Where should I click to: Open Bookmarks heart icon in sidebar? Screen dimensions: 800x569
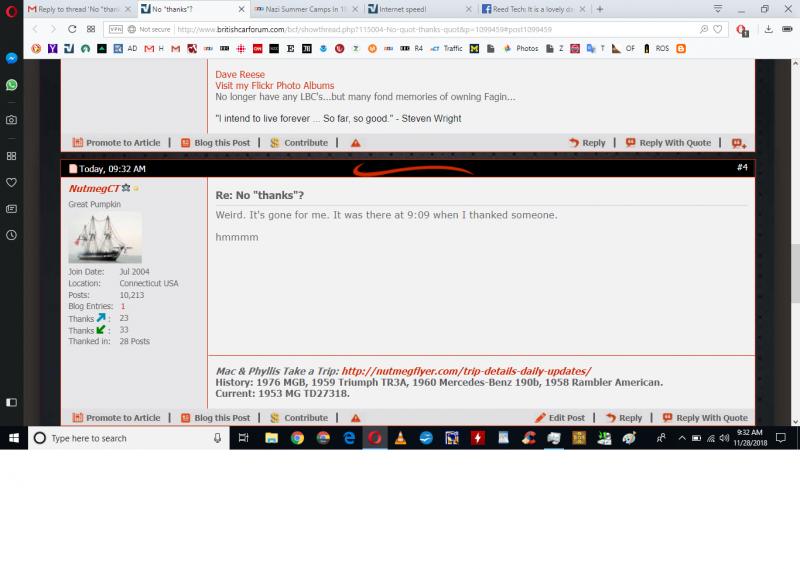11,183
